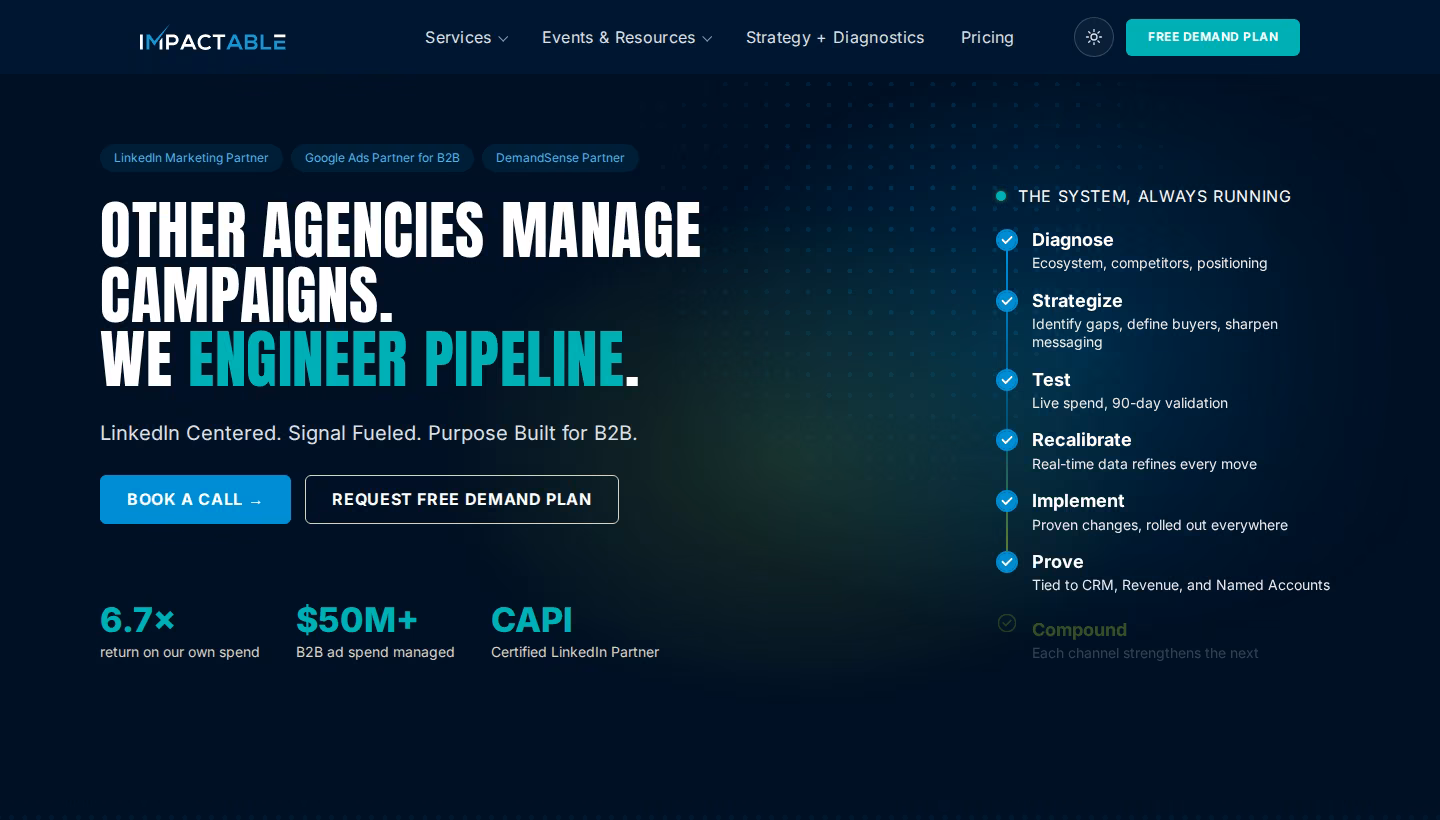
Task: Click the Recalibrate step checkmark icon
Action: click(x=1007, y=440)
